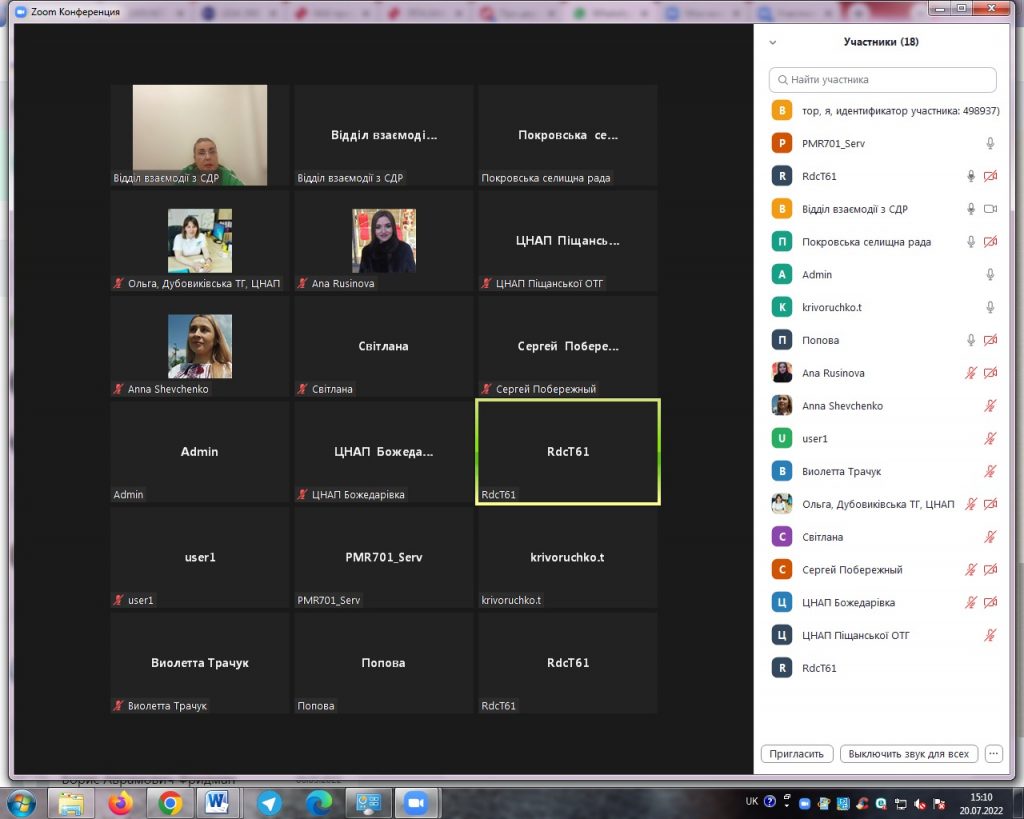Screen dimensions: 1024x819
Task: Unmute Виолетта Трачук via the red mic icon
Action: tap(990, 471)
